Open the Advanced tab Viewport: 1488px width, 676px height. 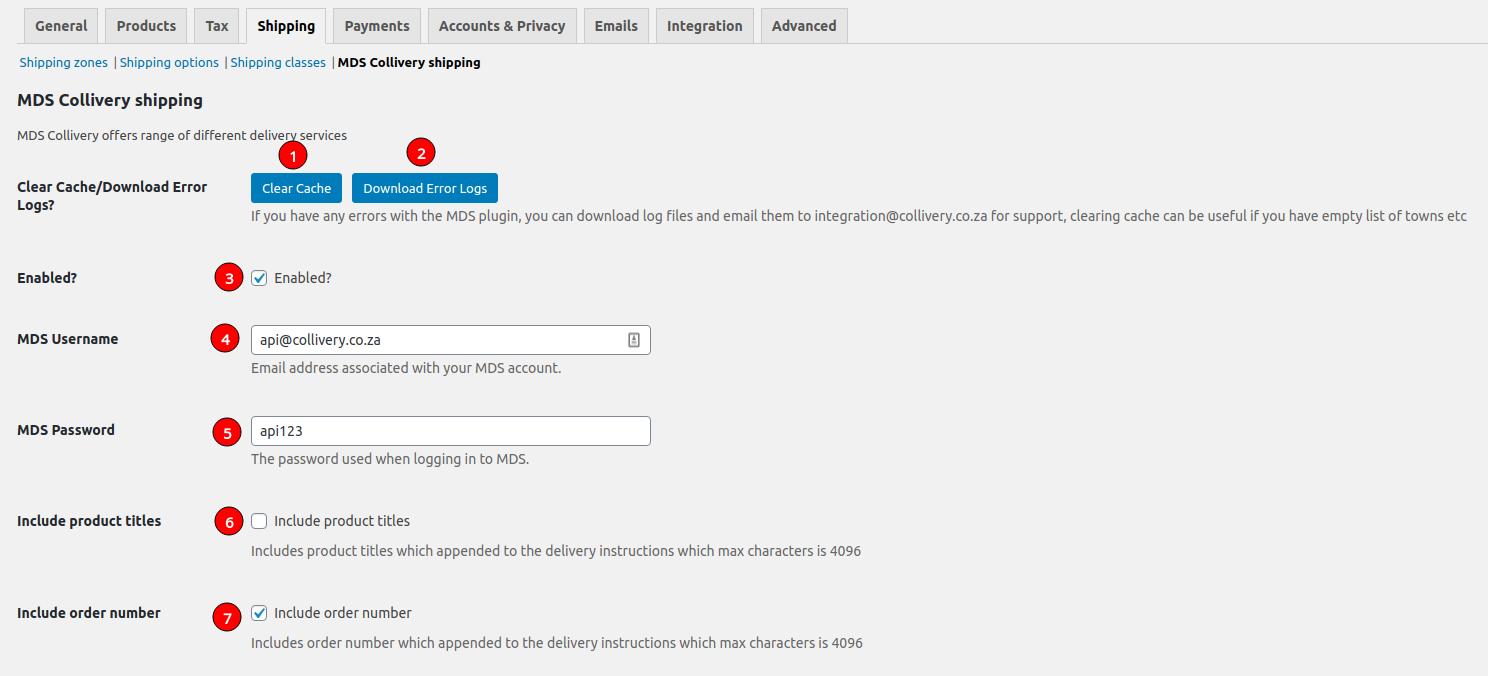point(804,26)
